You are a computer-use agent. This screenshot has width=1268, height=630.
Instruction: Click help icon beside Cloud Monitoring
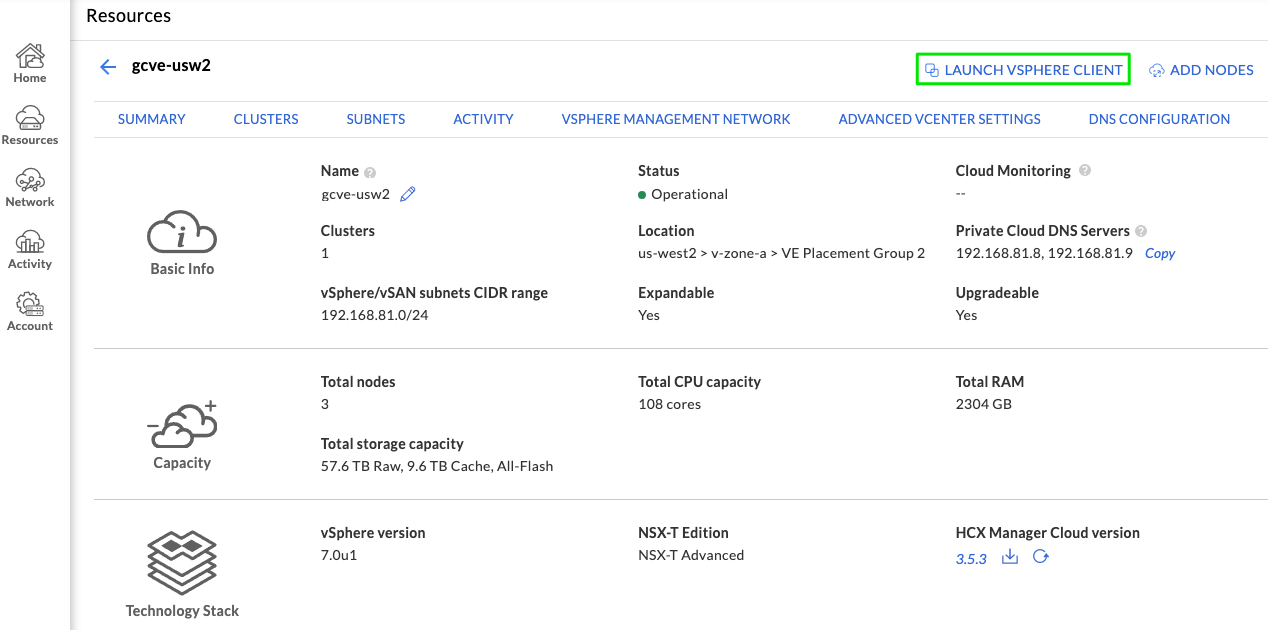pos(1085,171)
